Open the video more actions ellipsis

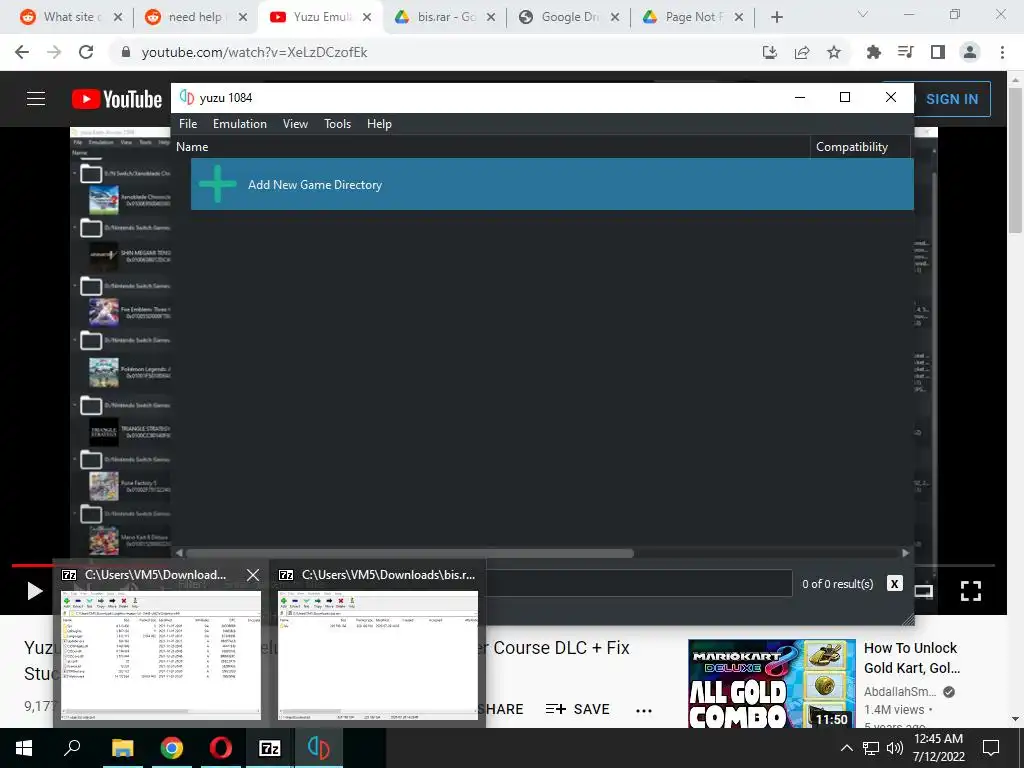tap(644, 710)
